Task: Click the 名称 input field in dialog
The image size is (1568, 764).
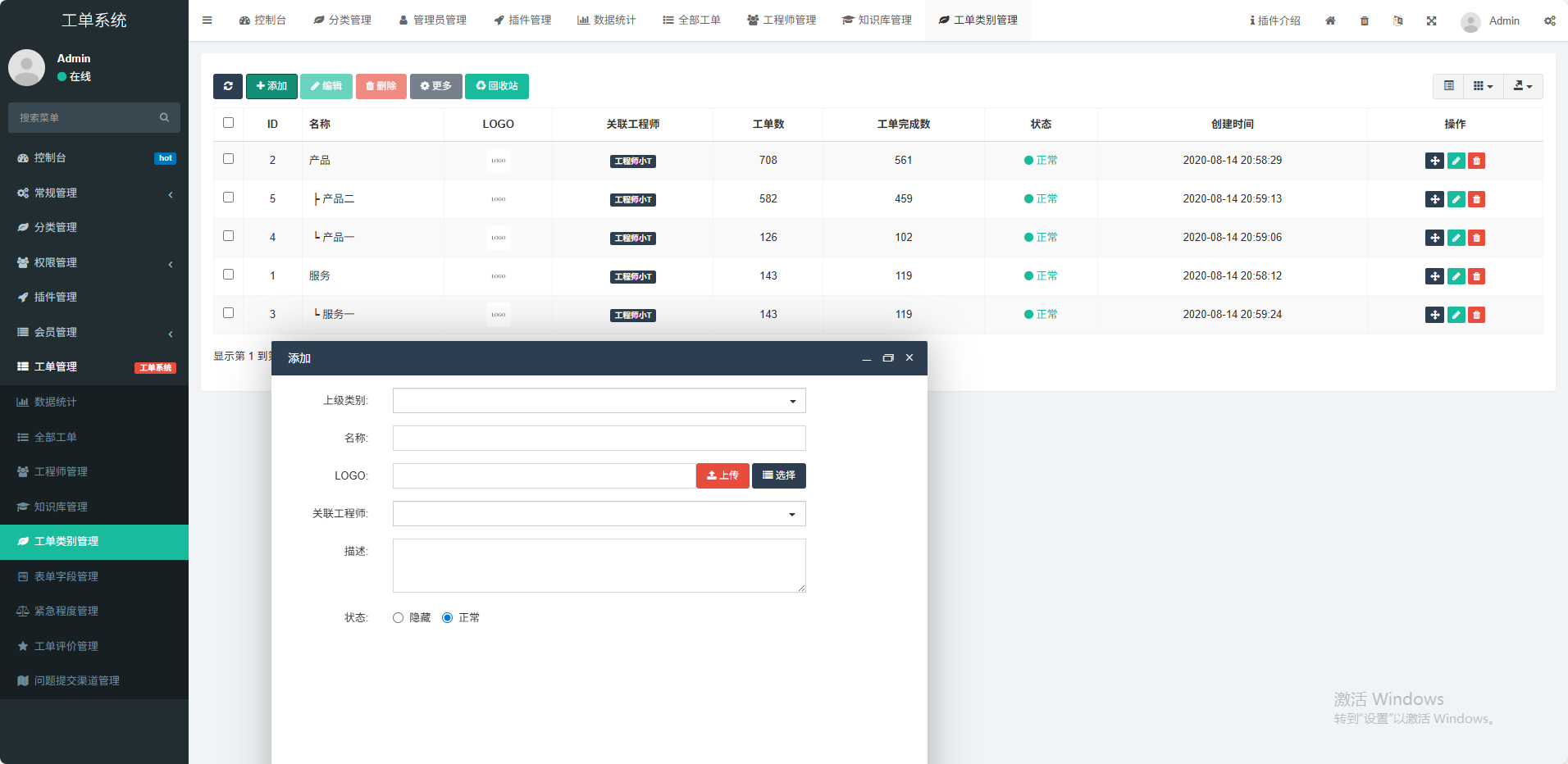Action: click(599, 439)
